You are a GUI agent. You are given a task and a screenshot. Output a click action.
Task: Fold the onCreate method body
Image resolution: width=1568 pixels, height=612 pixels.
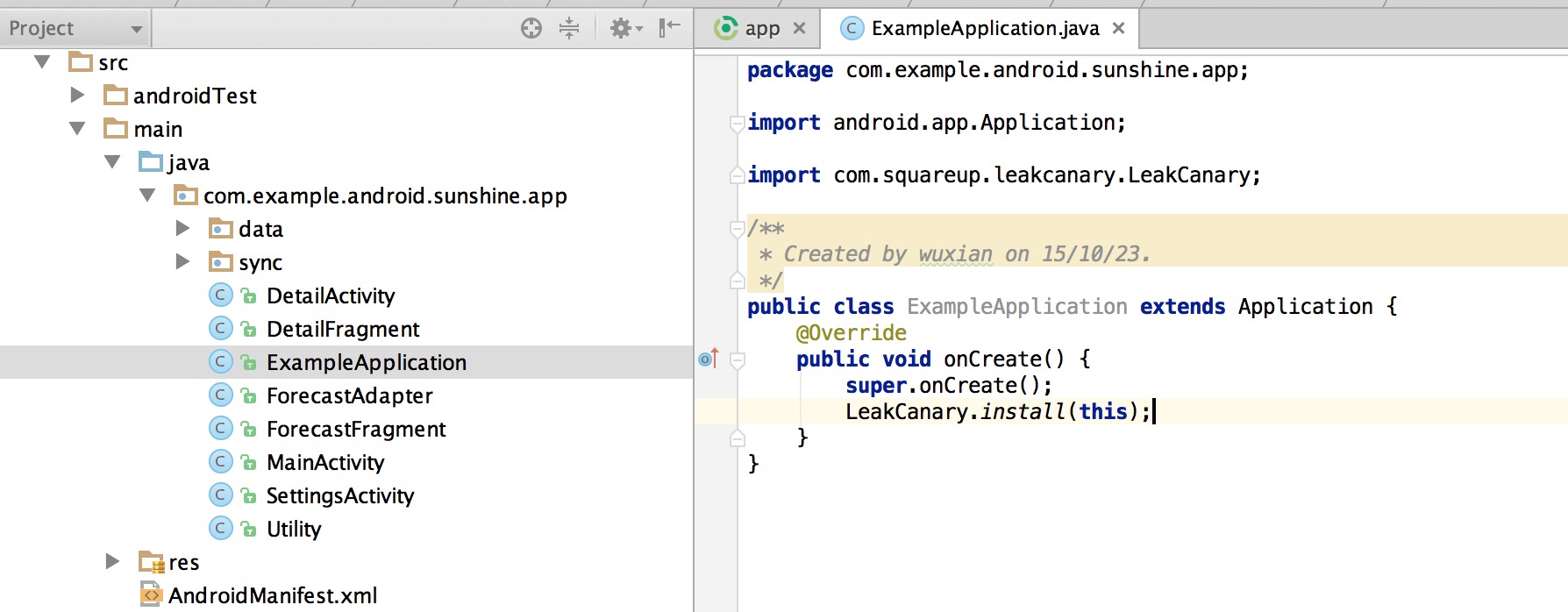[738, 360]
